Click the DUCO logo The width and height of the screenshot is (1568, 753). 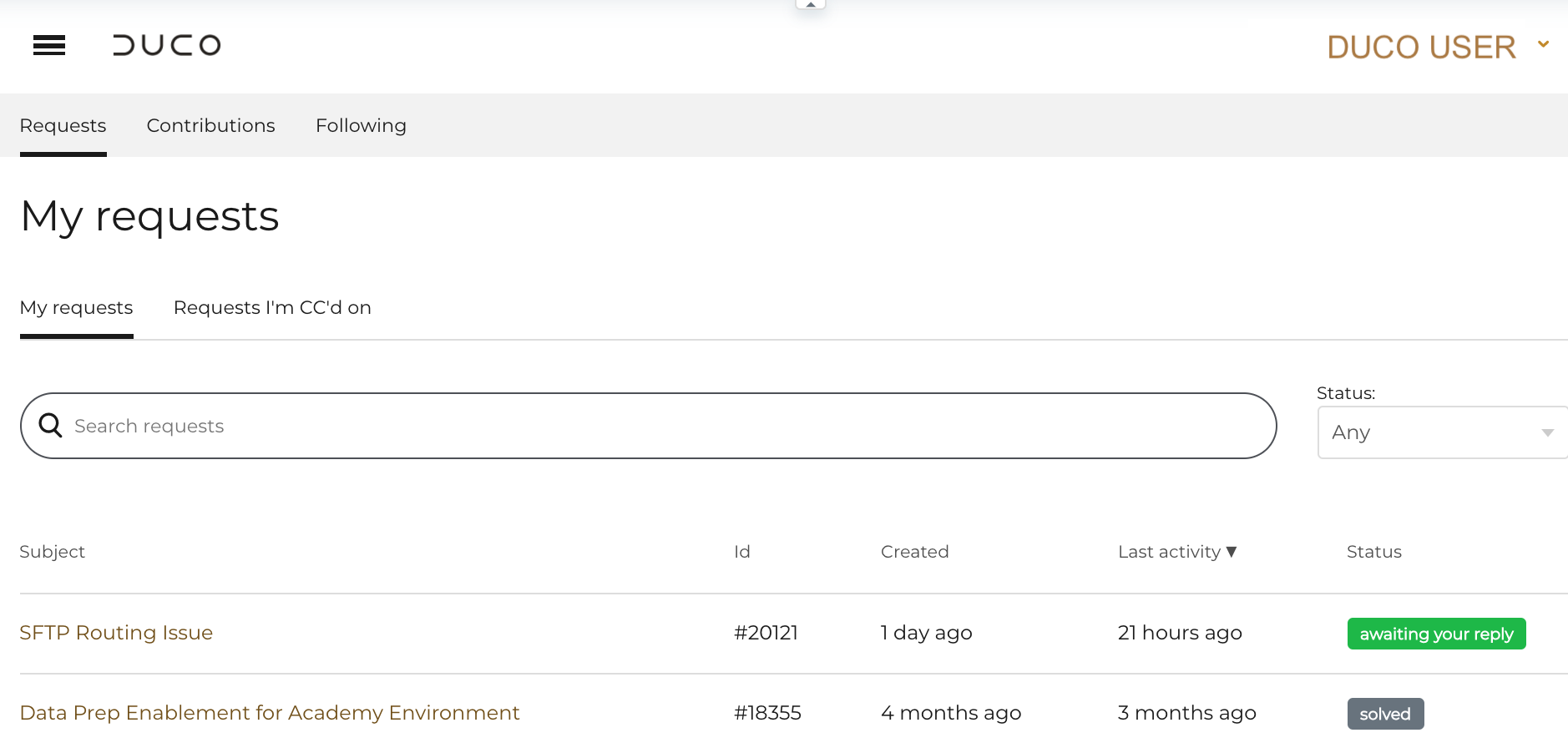tap(167, 45)
